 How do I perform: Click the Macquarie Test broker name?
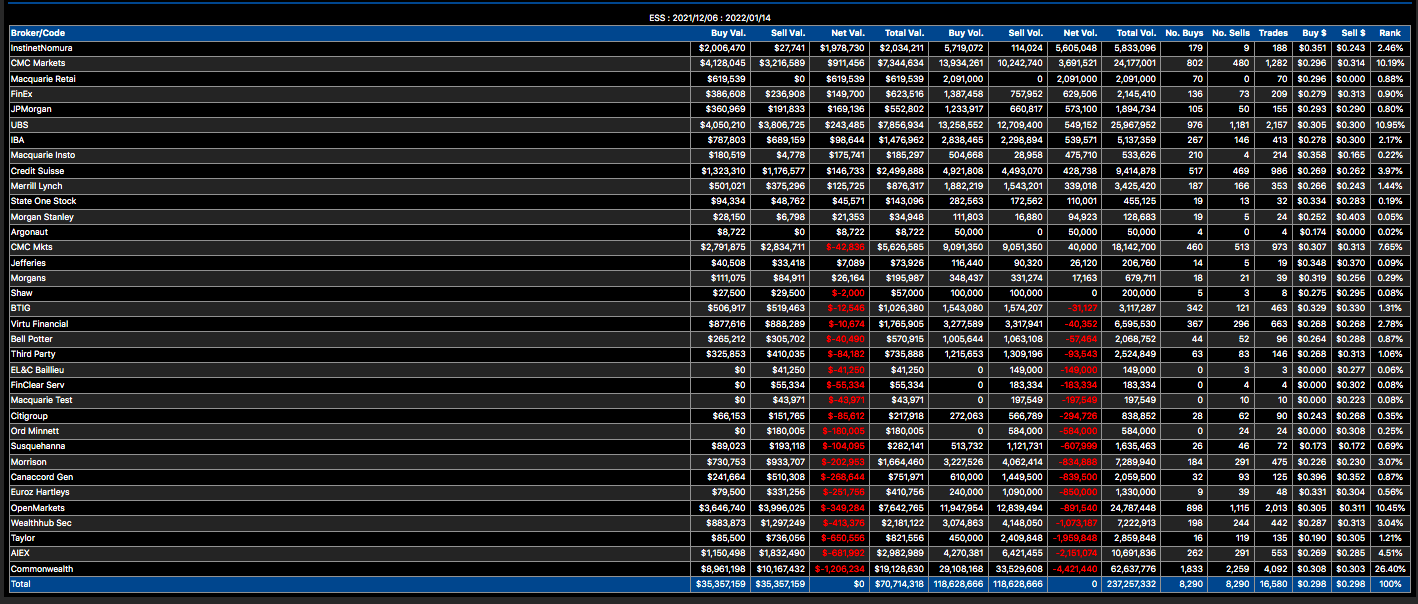[40, 401]
